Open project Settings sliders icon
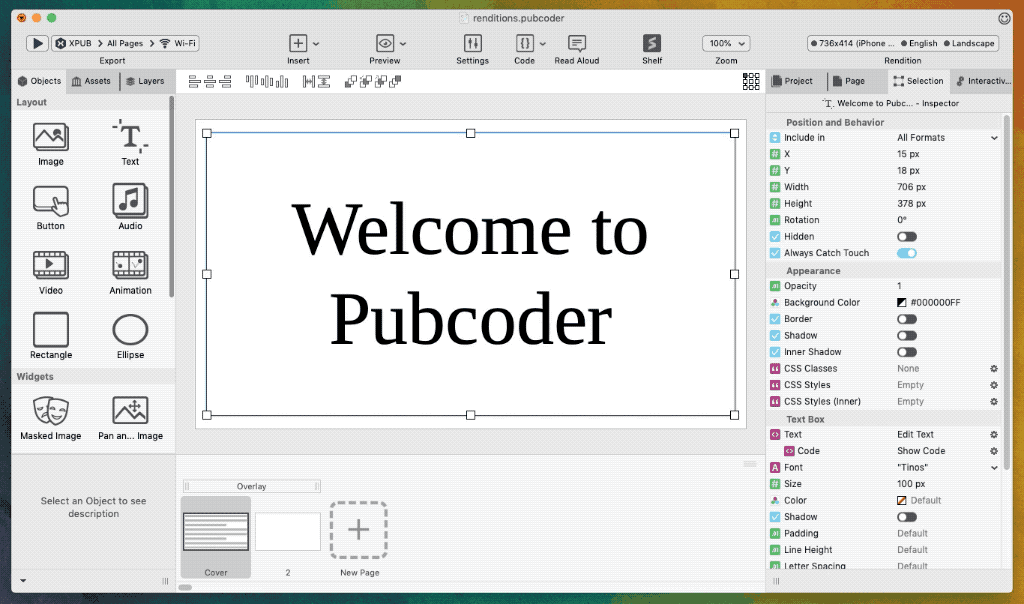 click(x=472, y=43)
